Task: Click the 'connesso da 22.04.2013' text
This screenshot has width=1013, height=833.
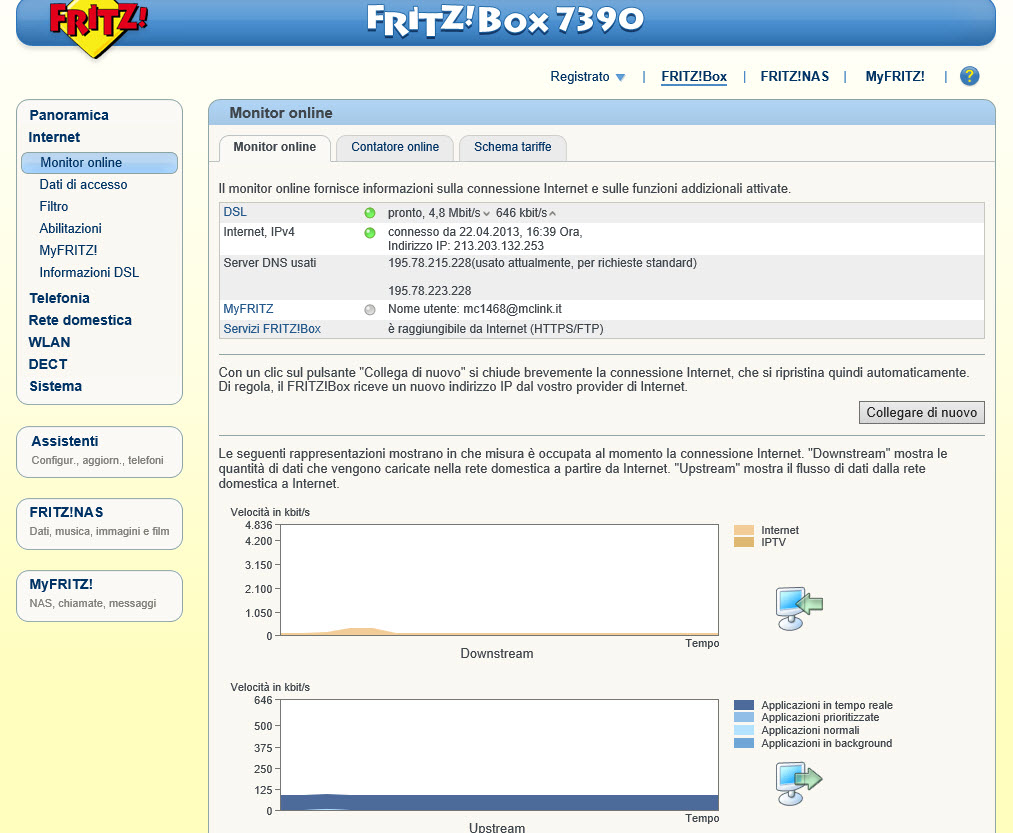Action: coord(485,232)
